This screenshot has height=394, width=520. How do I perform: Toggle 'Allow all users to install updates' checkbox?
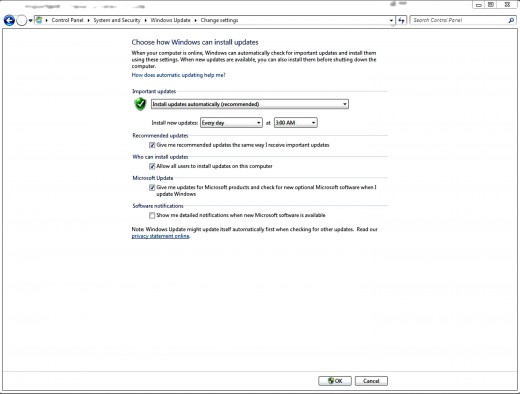(152, 166)
